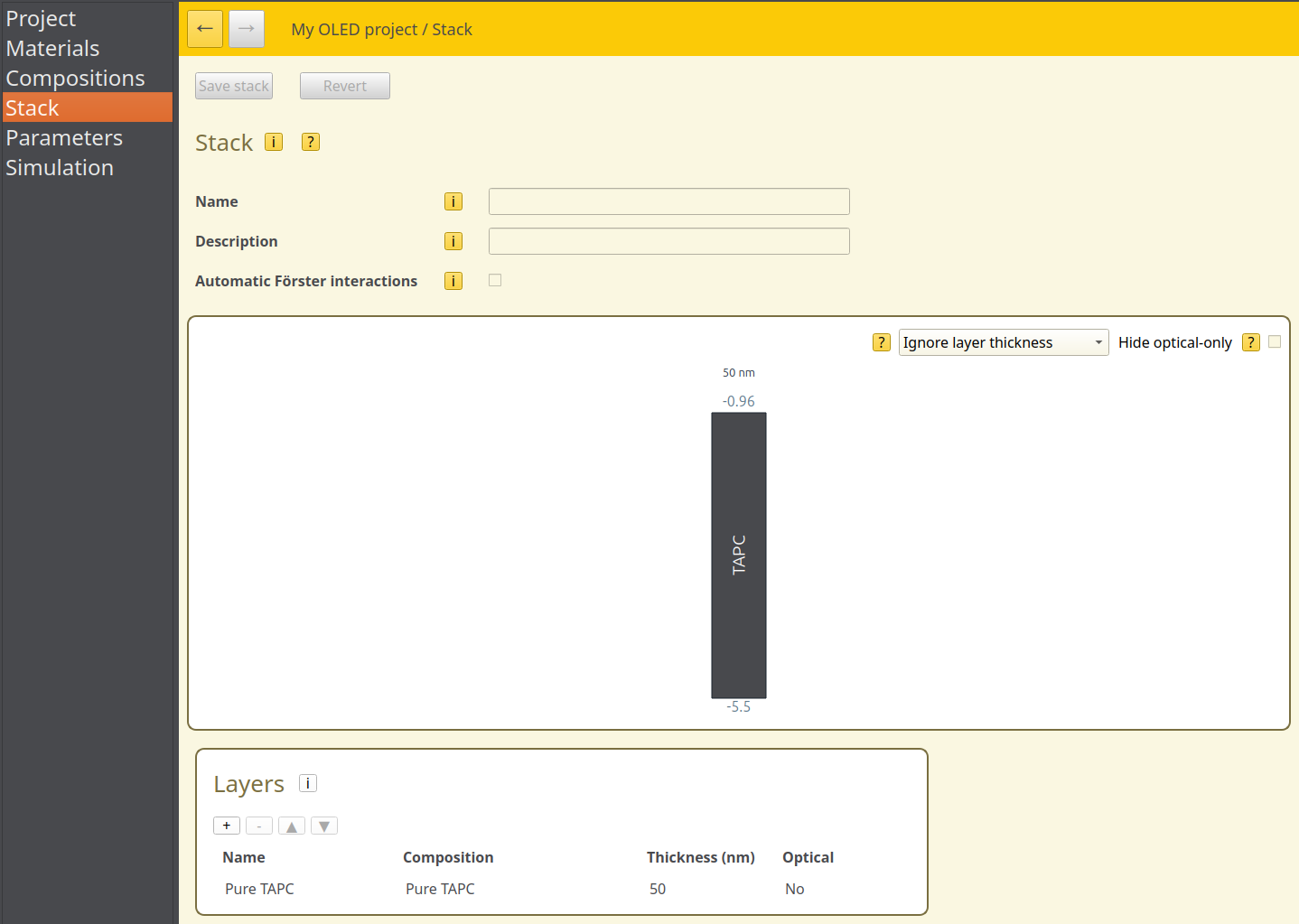Toggle the Hide optical-only checkbox
This screenshot has width=1299, height=924.
(x=1275, y=341)
